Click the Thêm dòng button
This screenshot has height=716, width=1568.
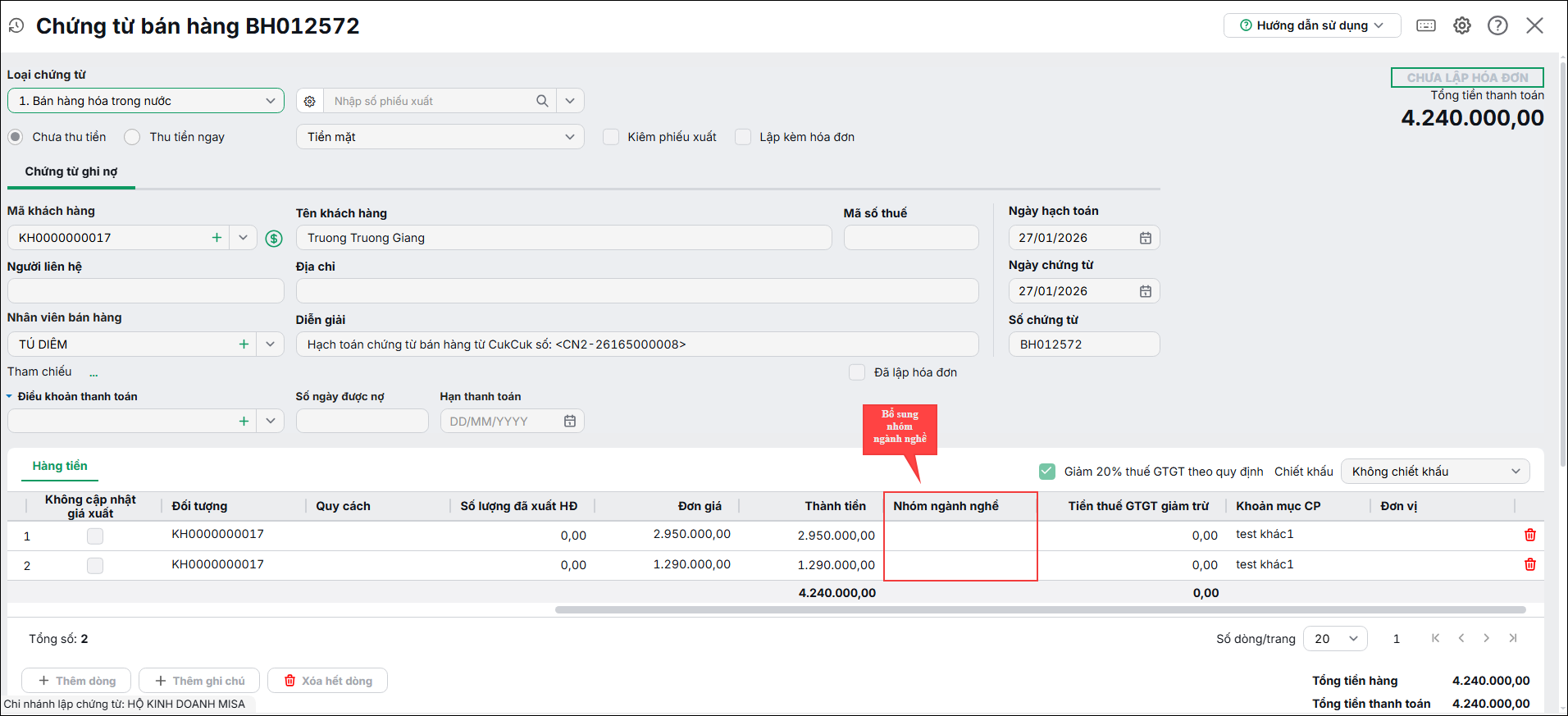pyautogui.click(x=75, y=681)
